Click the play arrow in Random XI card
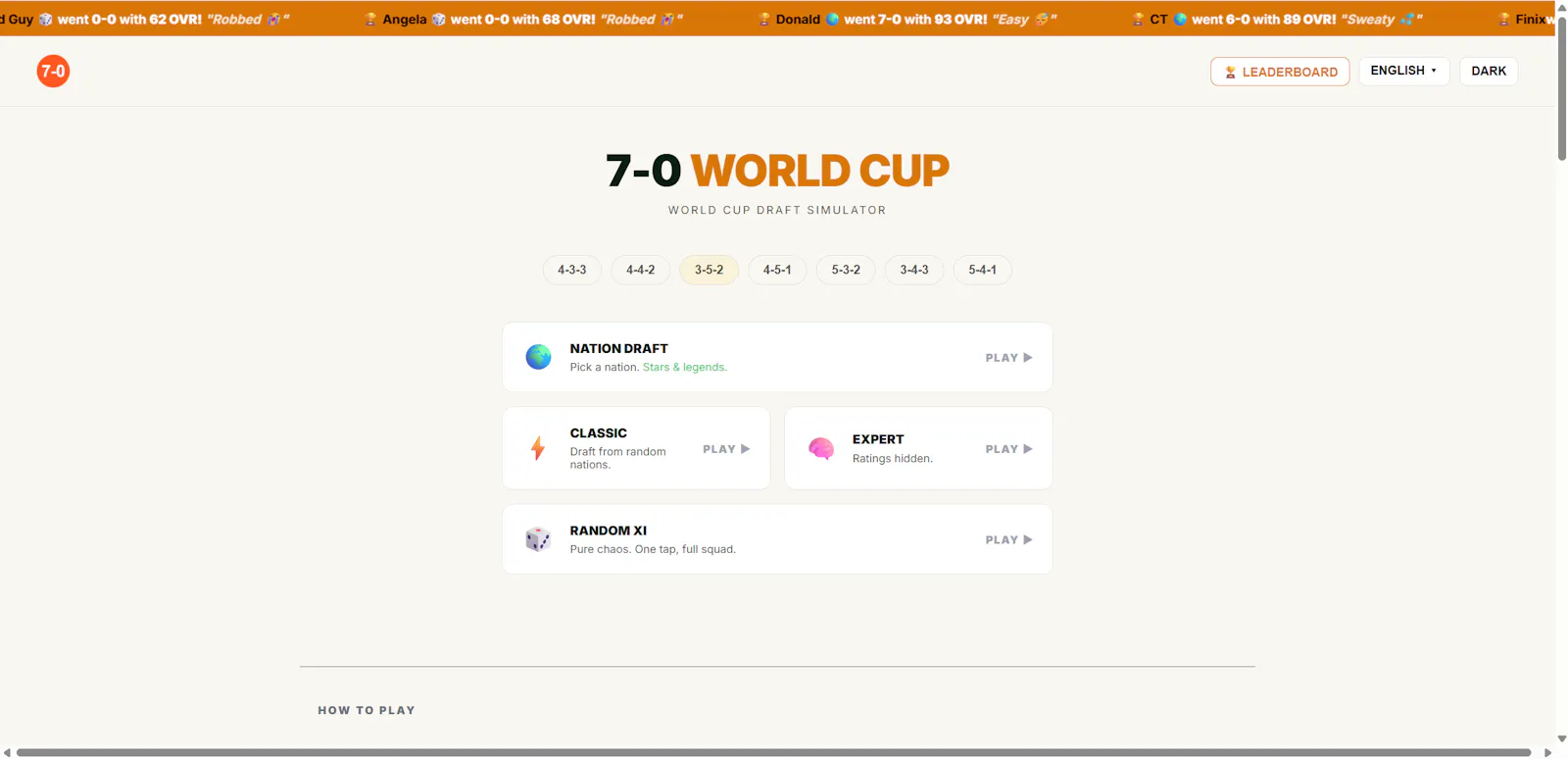 pos(1028,540)
